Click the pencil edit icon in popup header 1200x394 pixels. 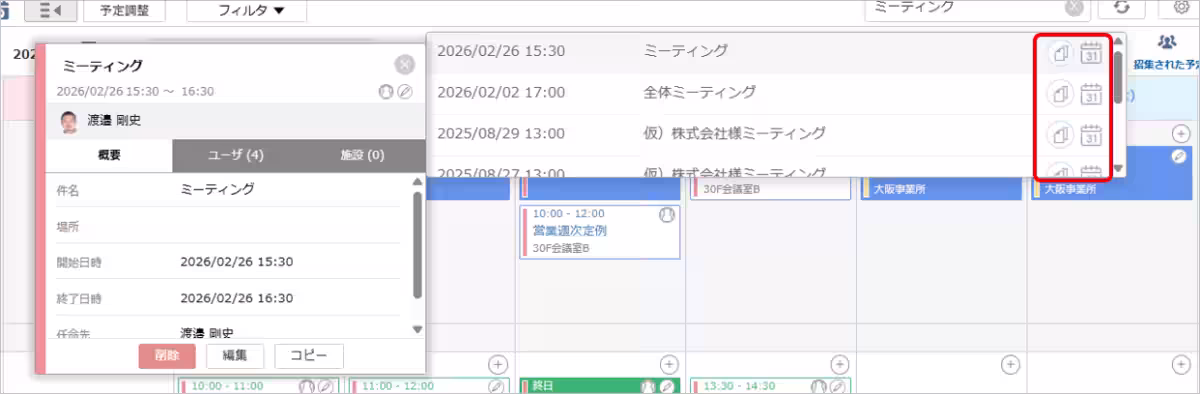coord(404,91)
